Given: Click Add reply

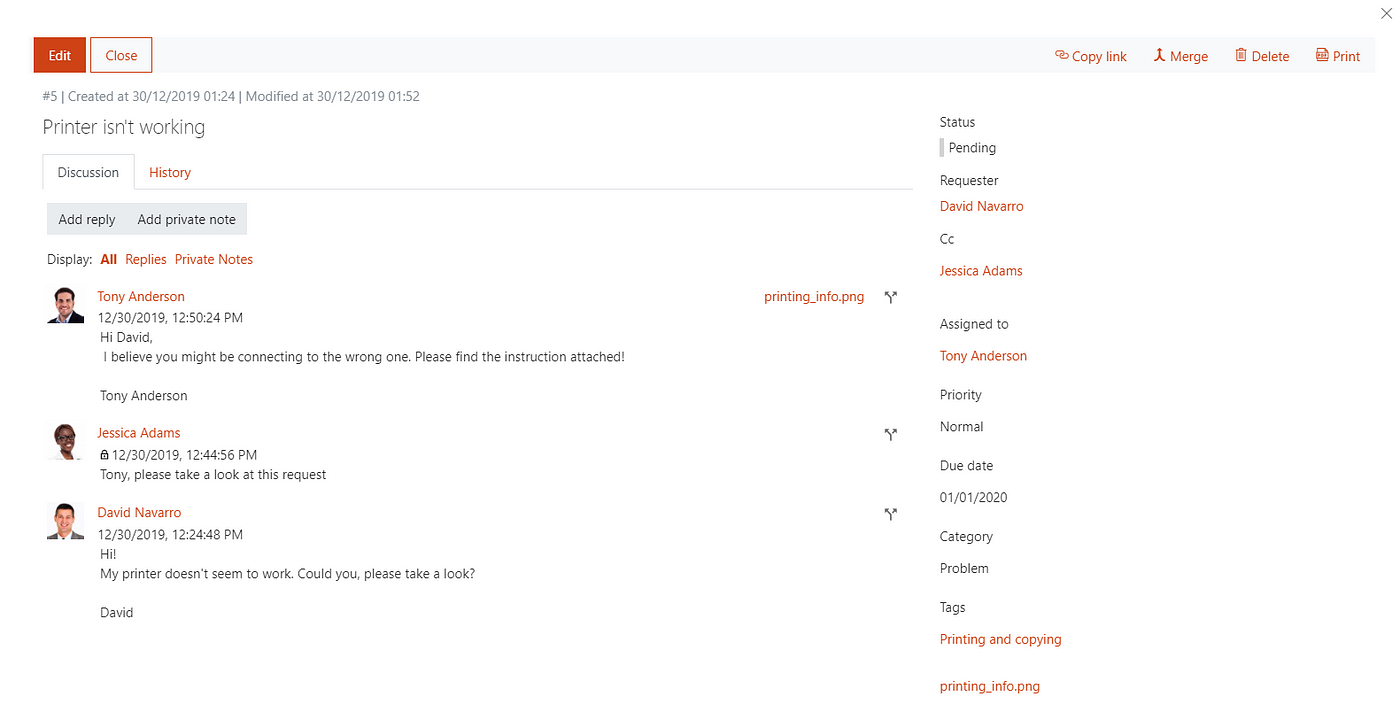Looking at the screenshot, I should click(87, 219).
